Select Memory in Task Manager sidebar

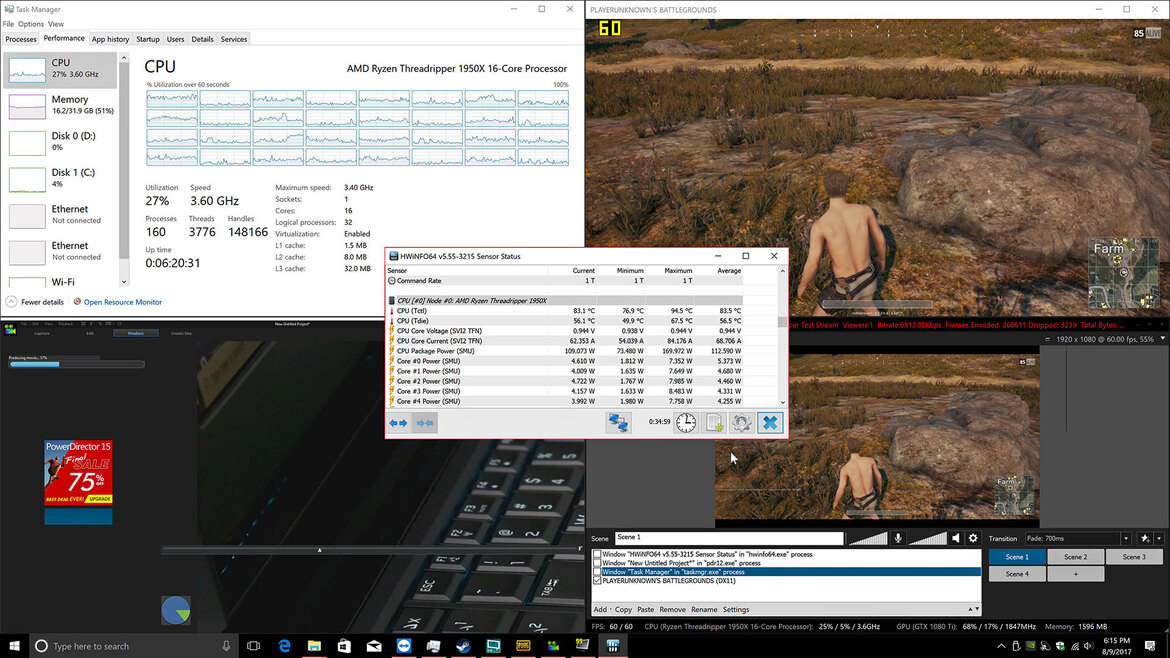[x=61, y=106]
